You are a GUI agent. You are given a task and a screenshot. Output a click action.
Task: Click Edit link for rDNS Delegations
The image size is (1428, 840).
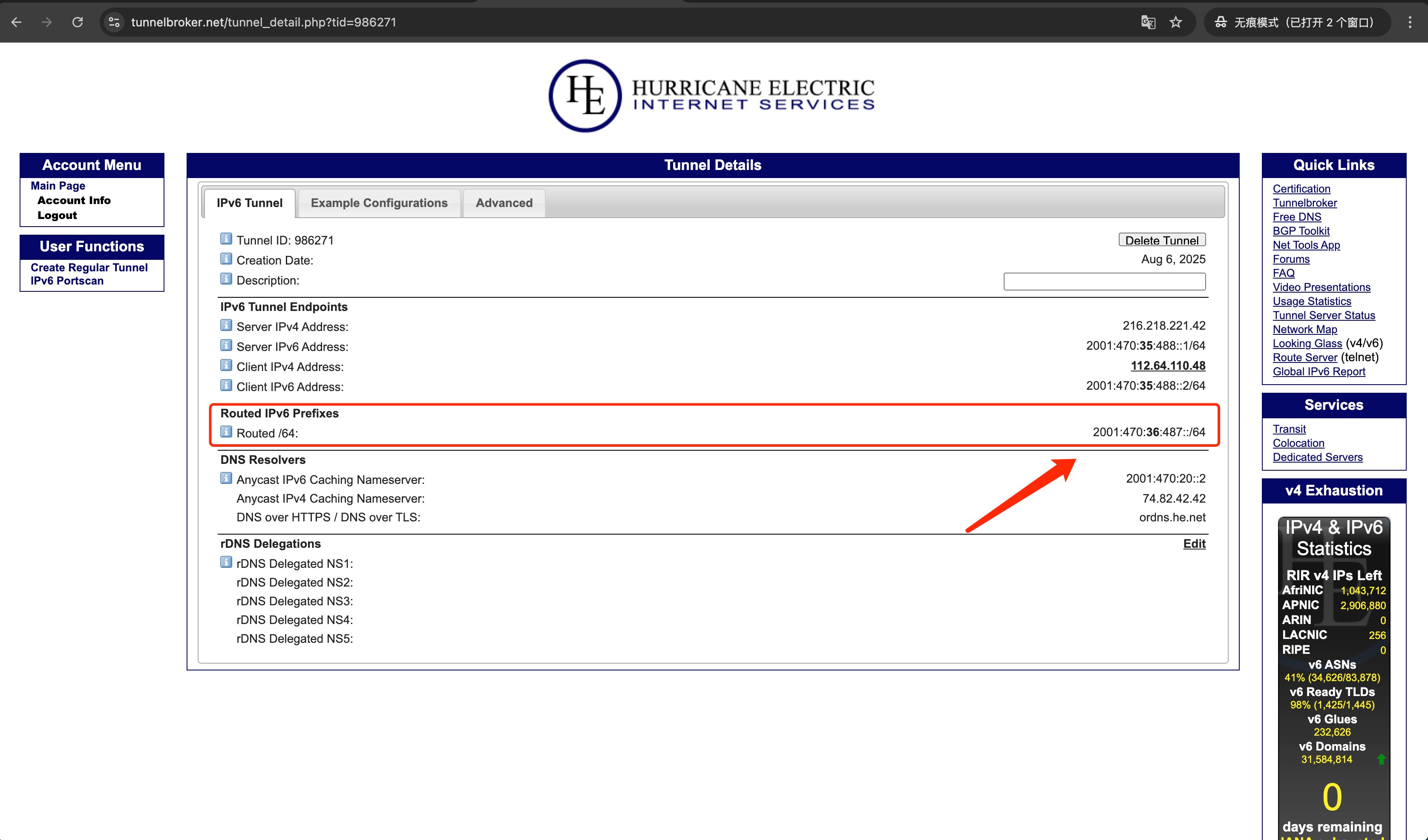1194,544
